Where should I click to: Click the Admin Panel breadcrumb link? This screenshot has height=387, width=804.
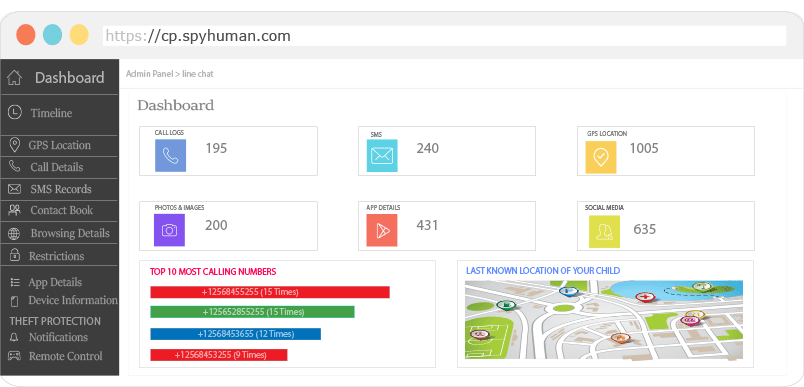[x=150, y=74]
